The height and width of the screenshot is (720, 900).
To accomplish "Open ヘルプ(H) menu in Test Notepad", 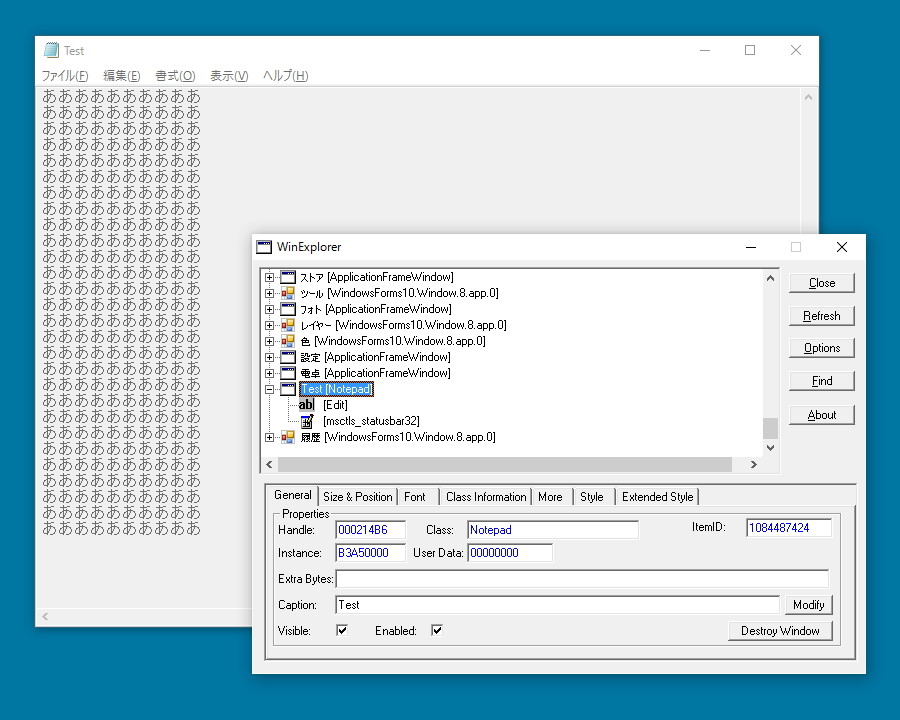I will (x=285, y=76).
